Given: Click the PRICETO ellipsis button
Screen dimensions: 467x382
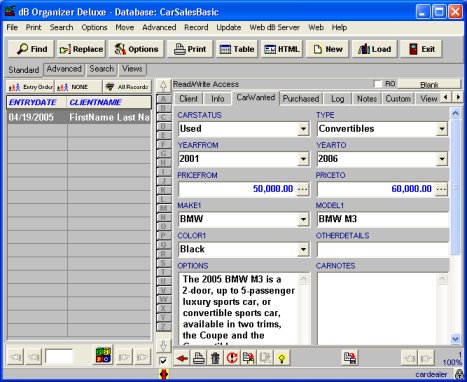Looking at the screenshot, I should [x=441, y=189].
